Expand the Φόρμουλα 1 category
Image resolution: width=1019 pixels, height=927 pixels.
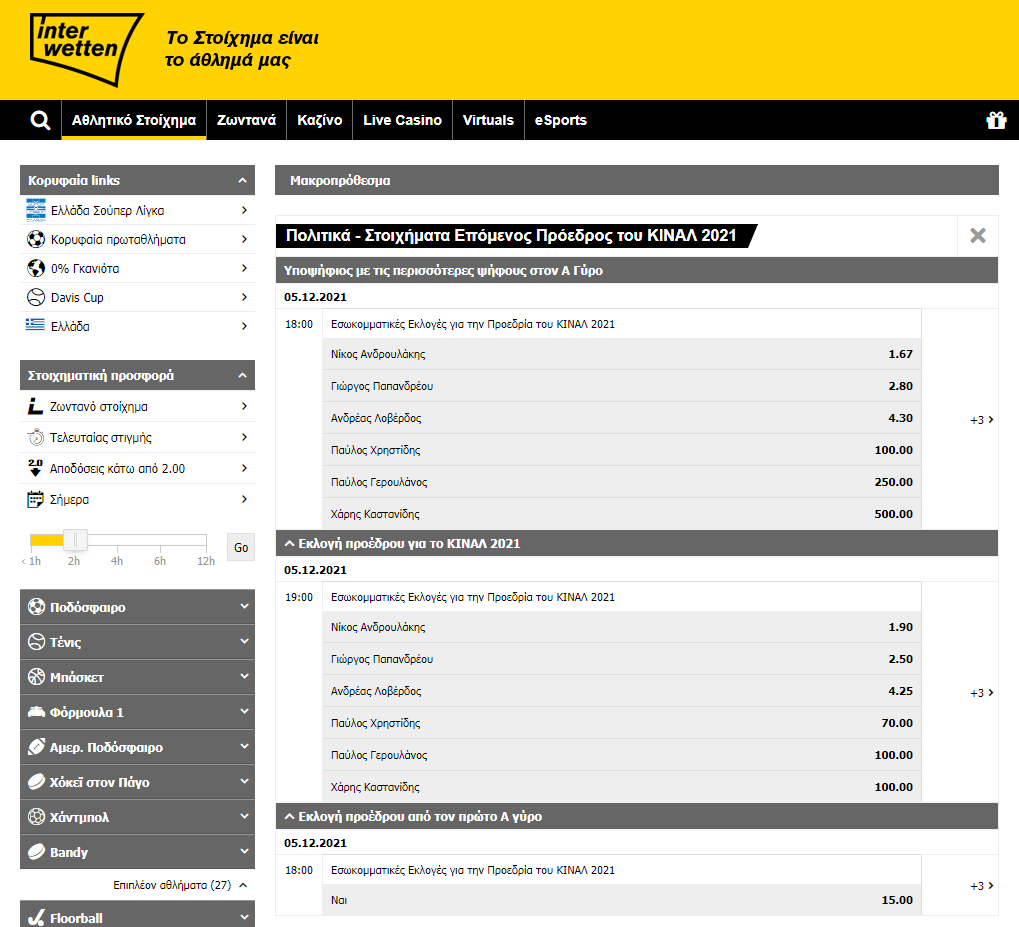click(243, 712)
